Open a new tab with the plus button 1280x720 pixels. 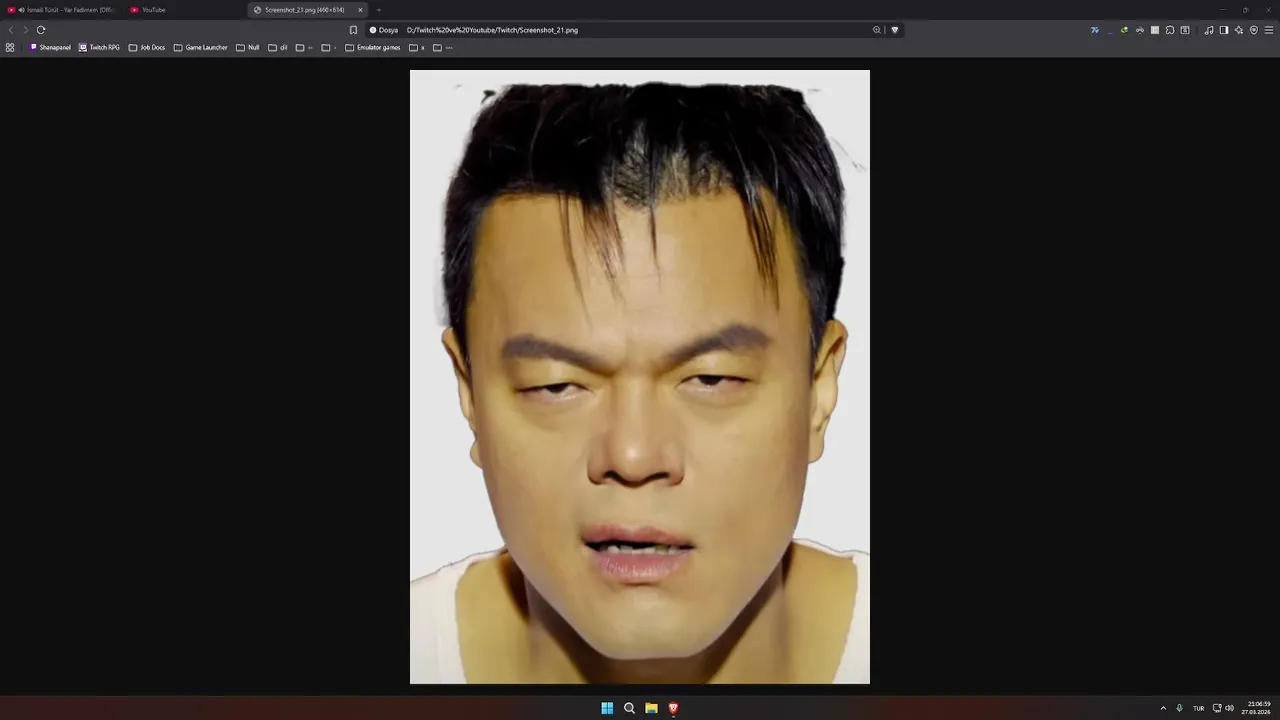pyautogui.click(x=379, y=10)
